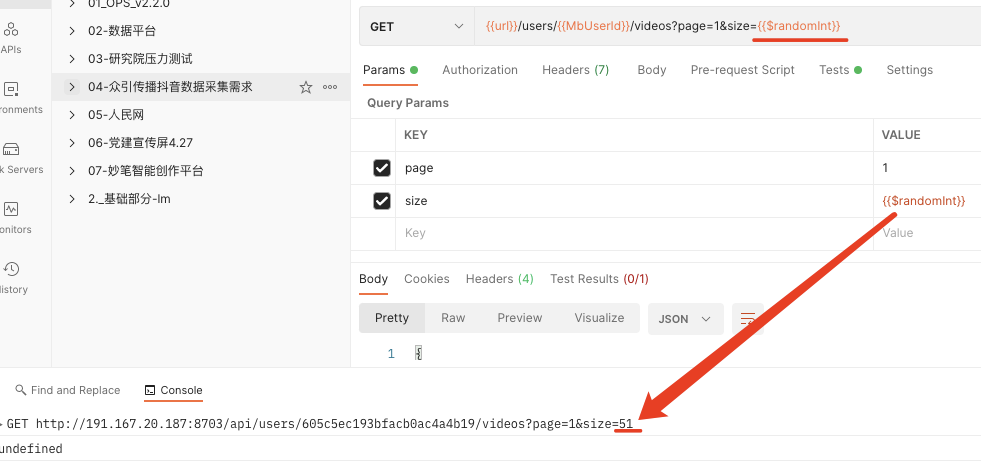The height and width of the screenshot is (467, 981).
Task: Switch to the Authorization tab
Action: (480, 70)
